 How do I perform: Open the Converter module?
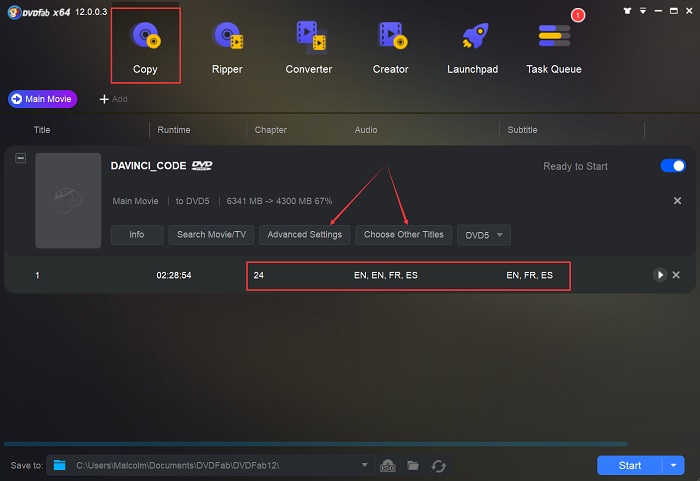(309, 48)
